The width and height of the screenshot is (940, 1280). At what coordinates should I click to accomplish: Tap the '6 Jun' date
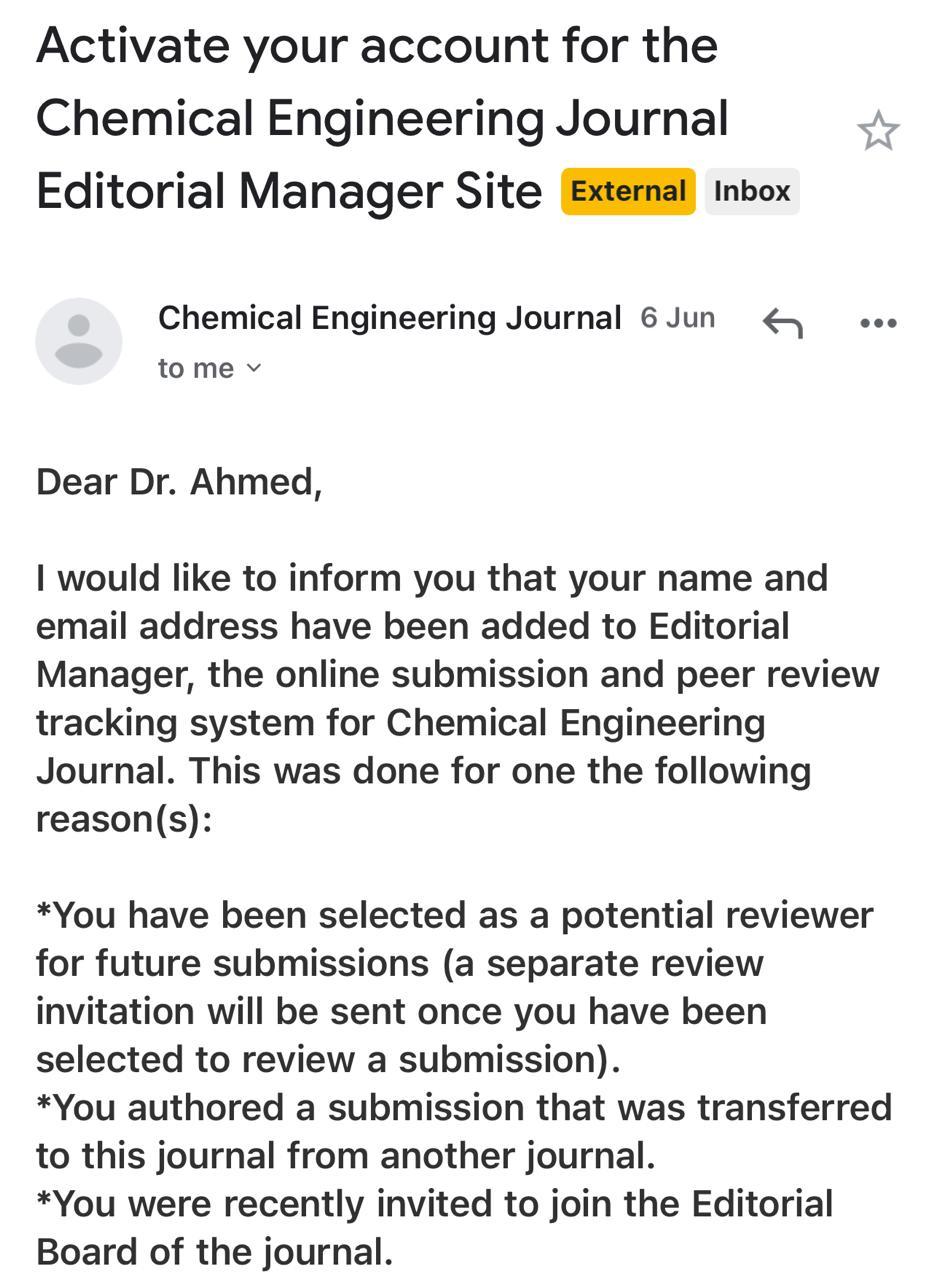click(x=678, y=318)
